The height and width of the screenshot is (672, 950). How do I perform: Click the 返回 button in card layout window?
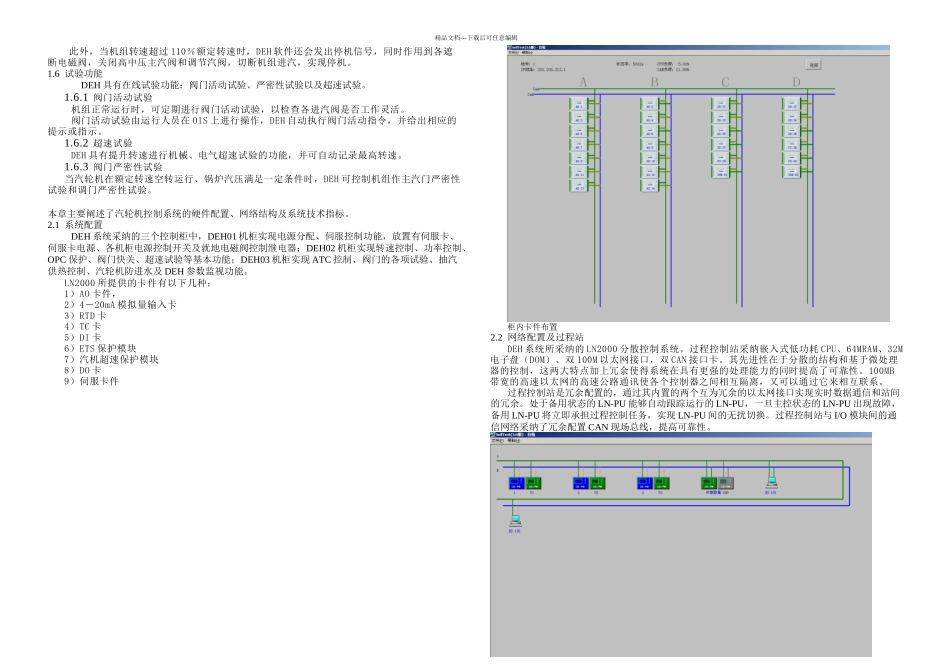click(x=814, y=65)
